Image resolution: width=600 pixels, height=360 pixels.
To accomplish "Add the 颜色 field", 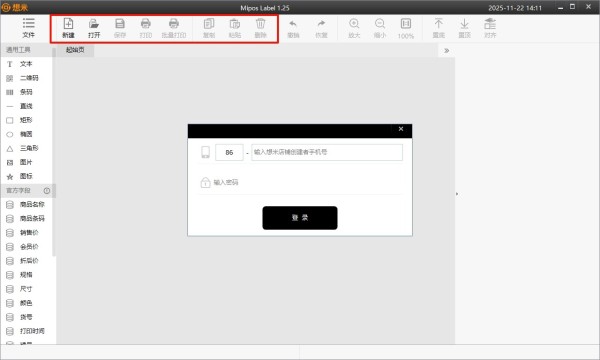I will click(x=27, y=303).
